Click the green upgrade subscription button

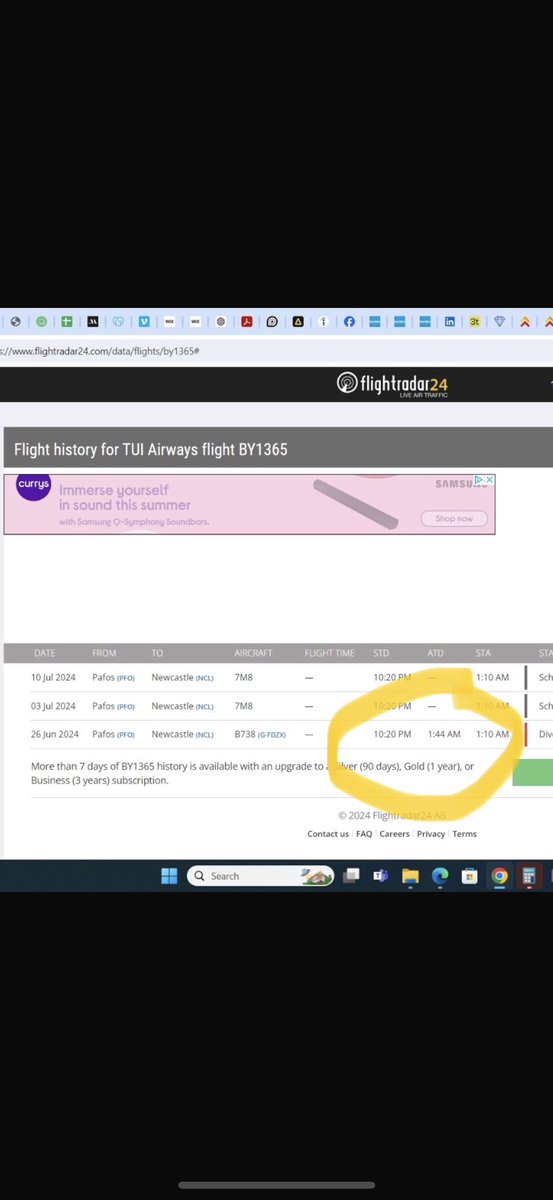click(x=532, y=772)
